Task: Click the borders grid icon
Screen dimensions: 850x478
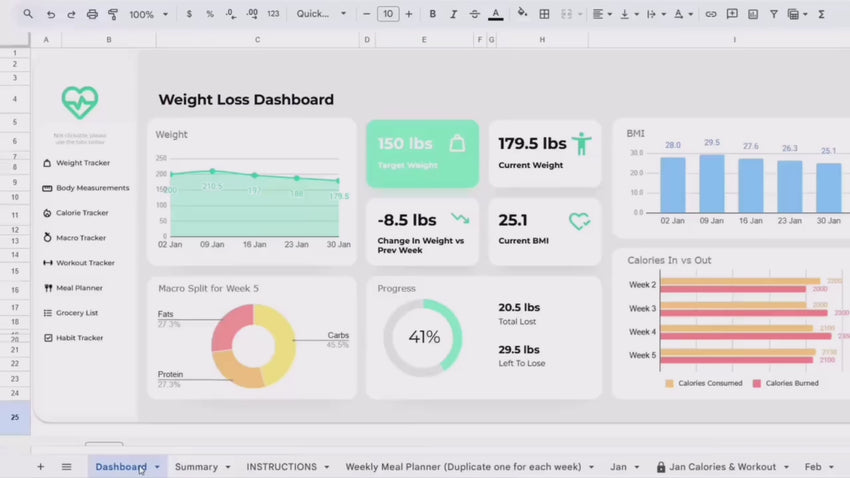Action: [x=544, y=14]
